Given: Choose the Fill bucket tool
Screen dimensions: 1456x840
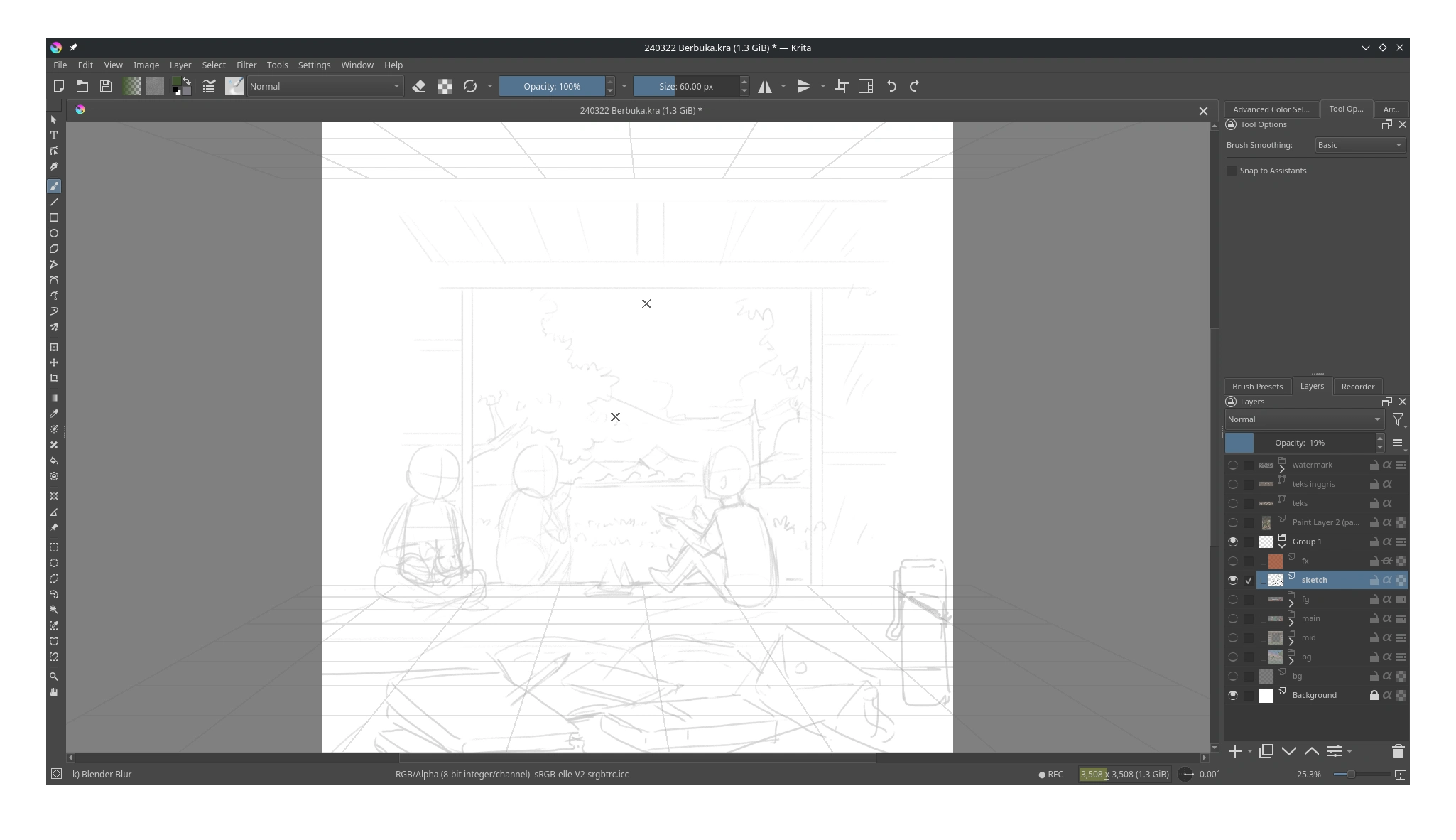Looking at the screenshot, I should click(x=54, y=461).
